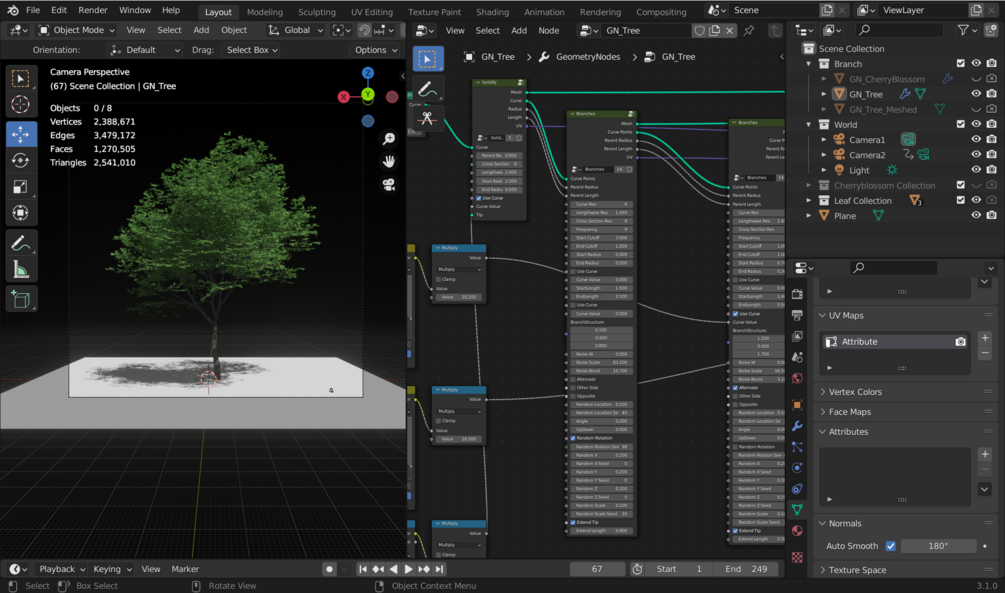The width and height of the screenshot is (1005, 593).
Task: Activate the Transform tool
Action: pyautogui.click(x=21, y=213)
